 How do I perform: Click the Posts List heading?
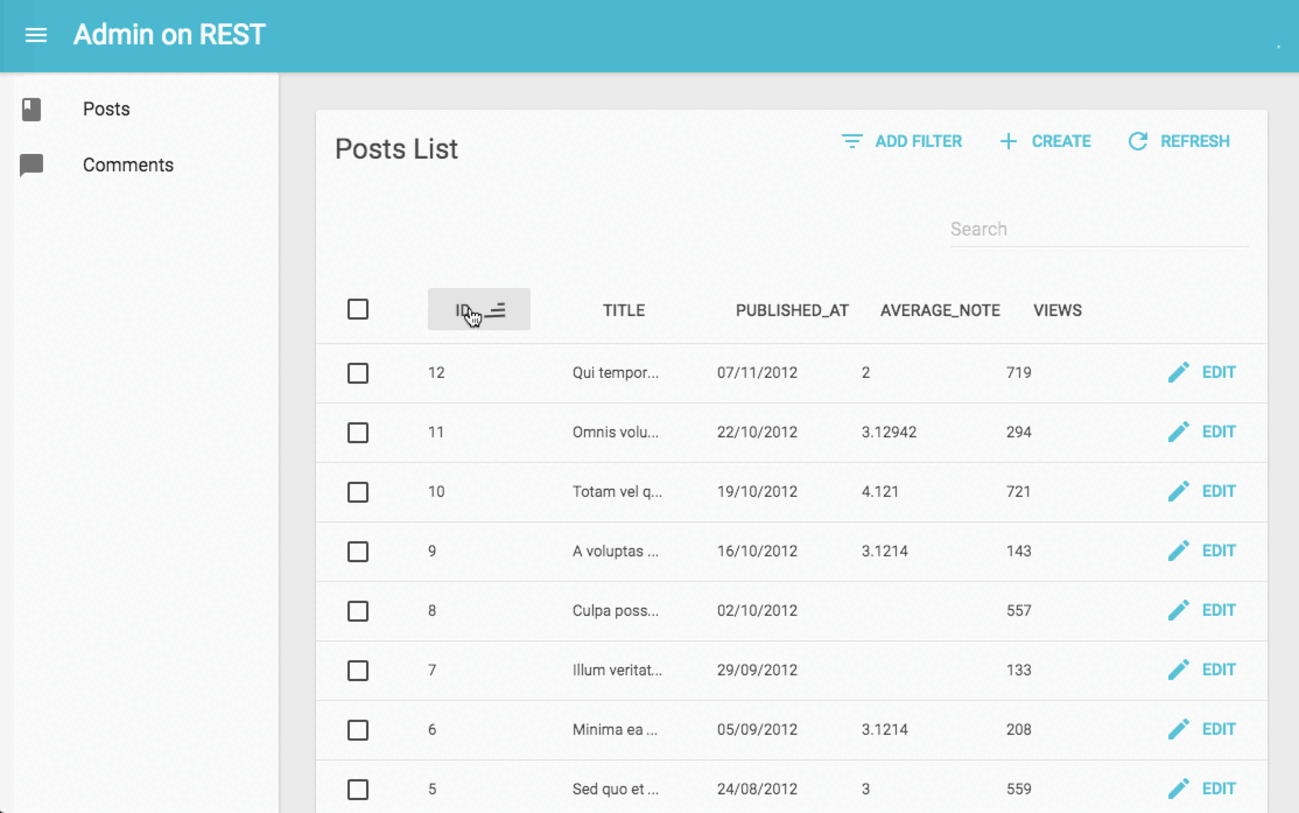396,149
